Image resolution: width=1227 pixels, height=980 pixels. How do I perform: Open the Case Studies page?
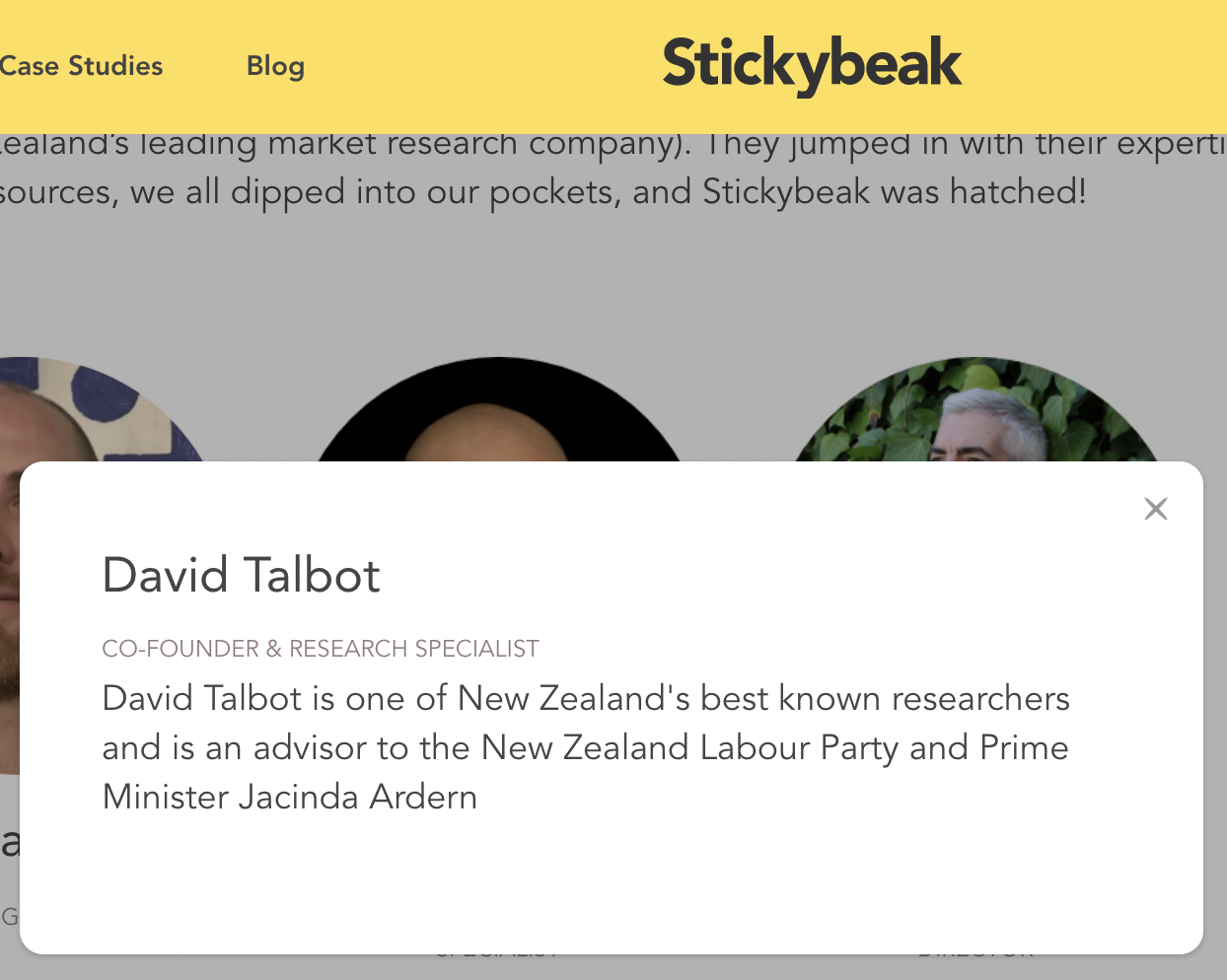pyautogui.click(x=81, y=66)
